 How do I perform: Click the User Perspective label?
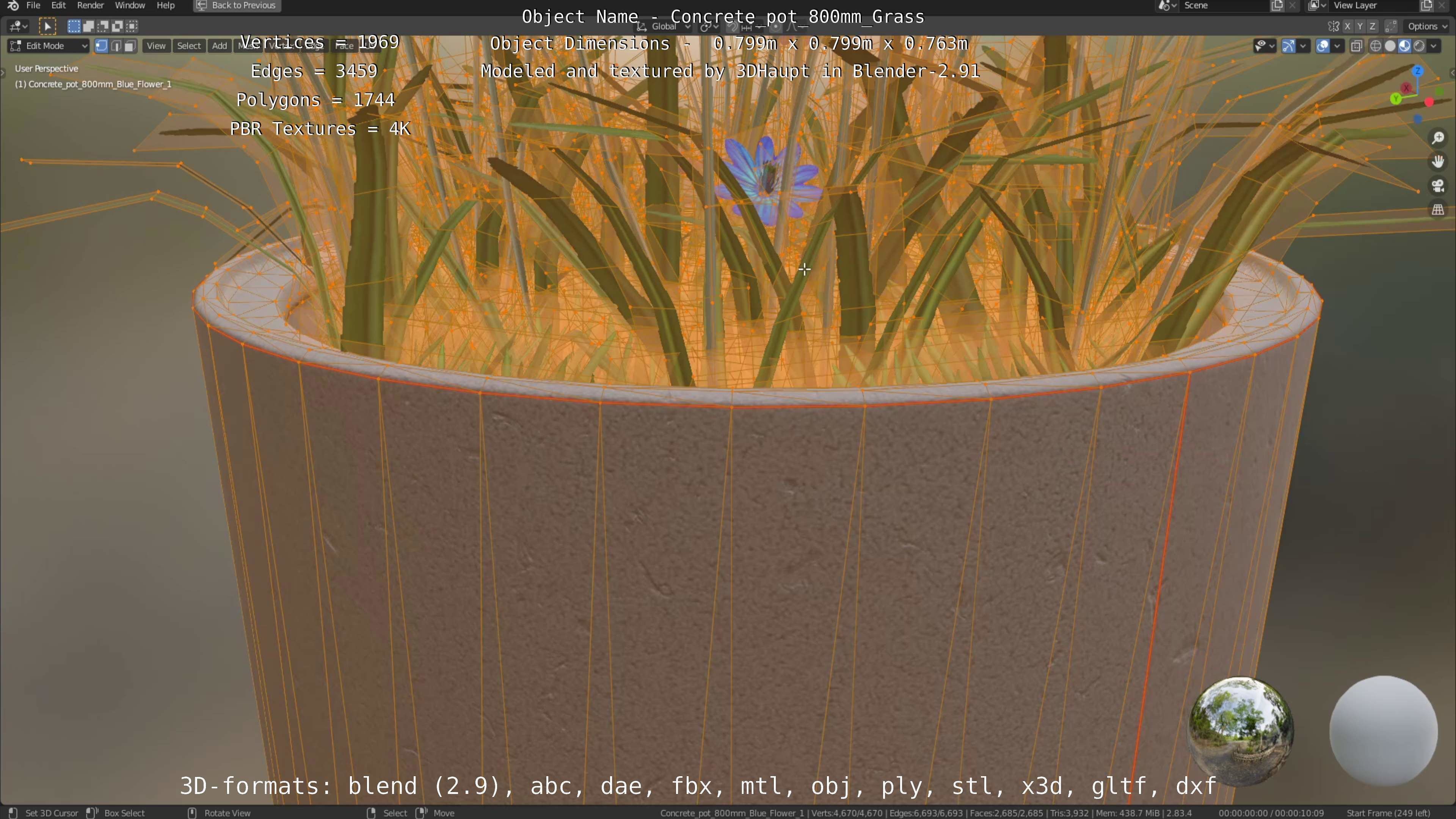click(x=46, y=68)
